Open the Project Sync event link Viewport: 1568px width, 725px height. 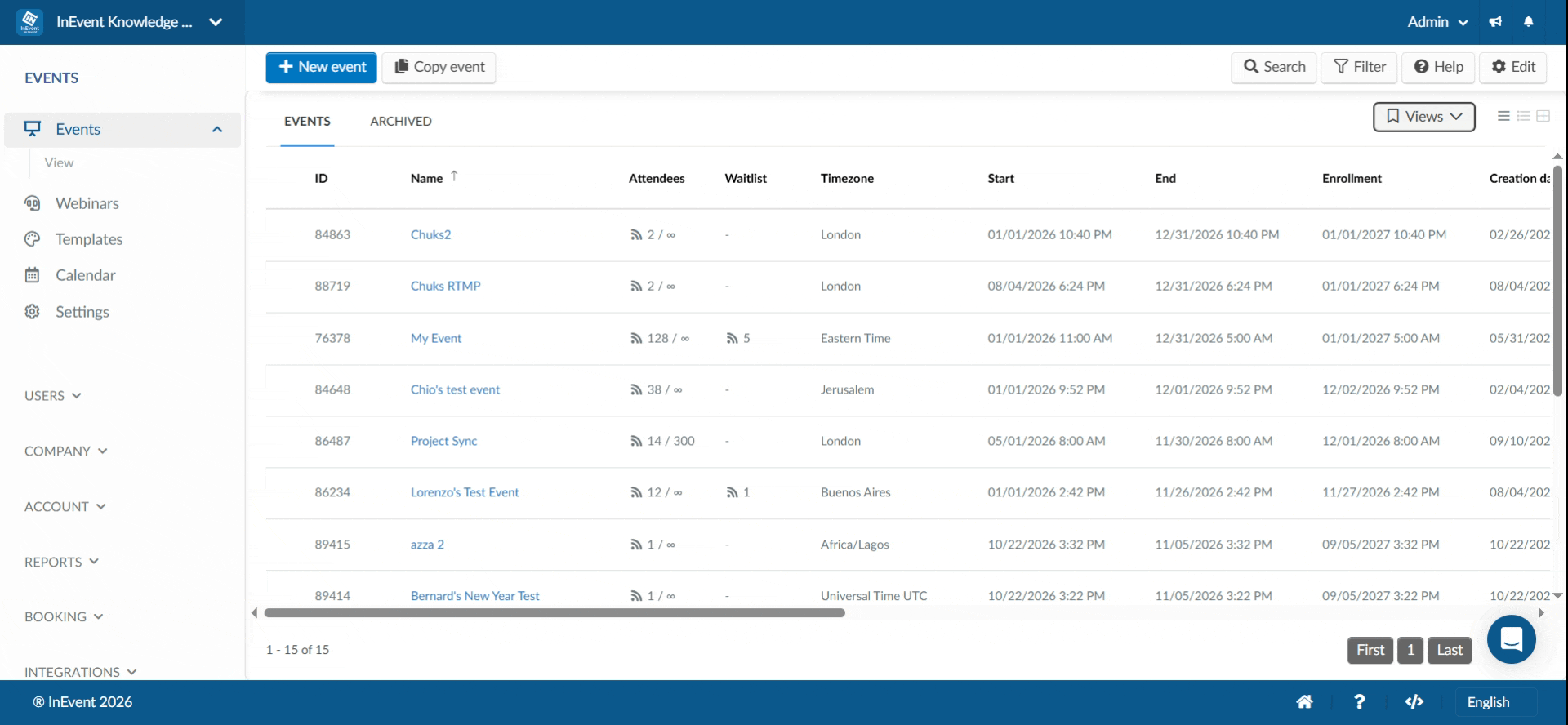pyautogui.click(x=443, y=441)
